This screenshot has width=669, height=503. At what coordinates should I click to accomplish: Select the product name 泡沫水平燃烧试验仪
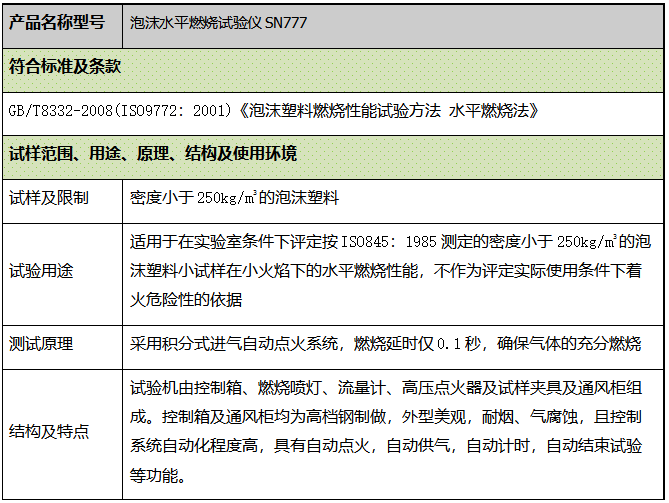click(196, 23)
